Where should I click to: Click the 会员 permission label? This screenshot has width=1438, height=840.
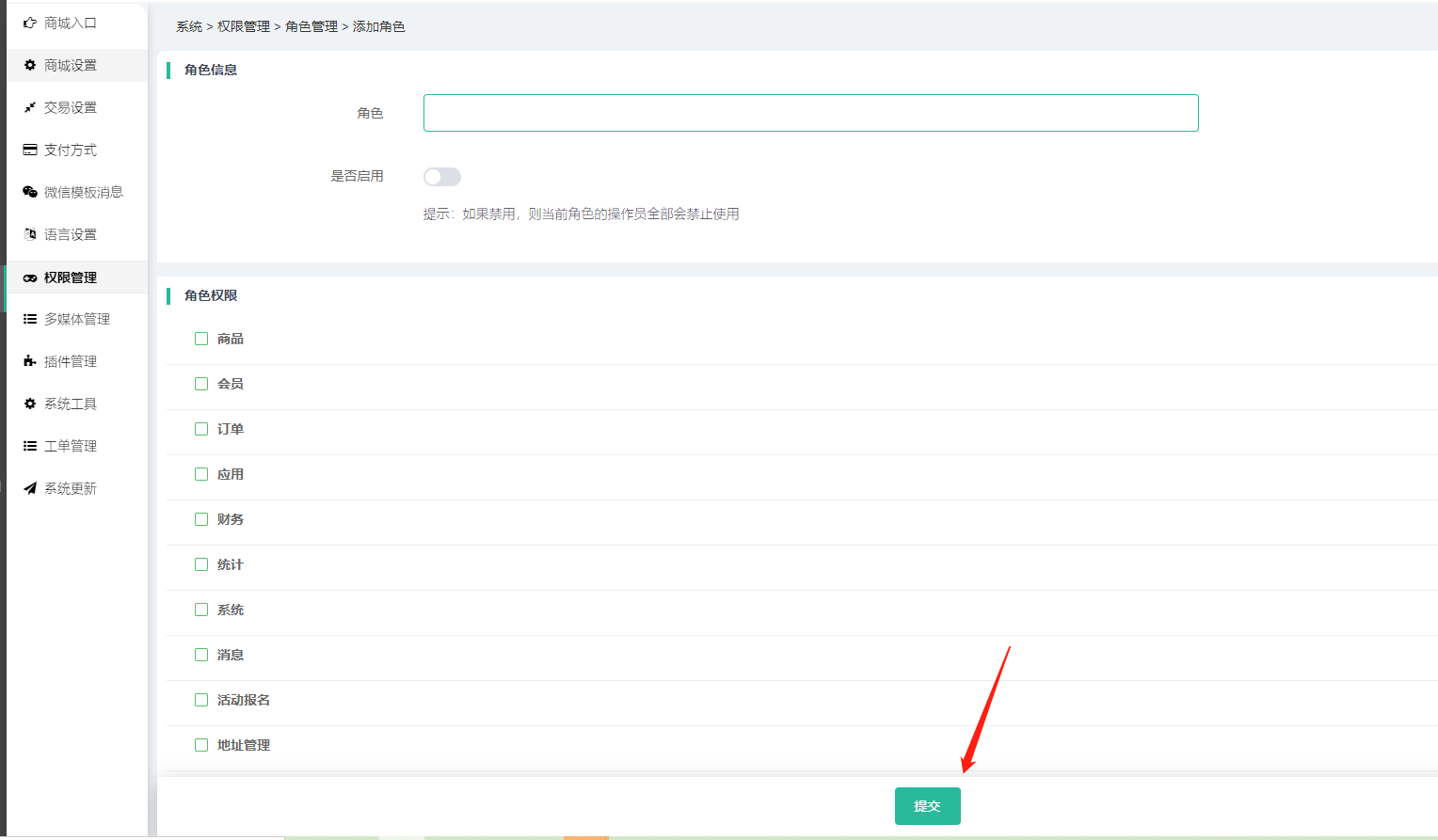click(x=231, y=384)
